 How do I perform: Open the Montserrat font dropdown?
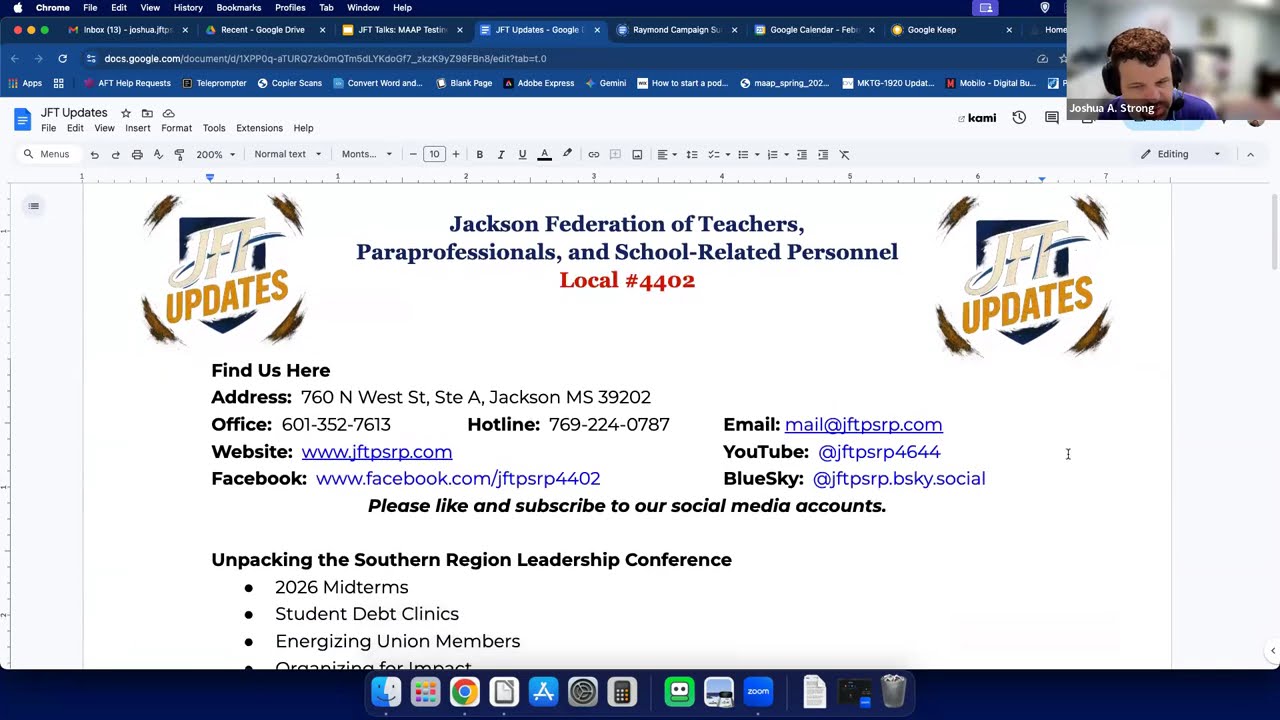click(367, 154)
